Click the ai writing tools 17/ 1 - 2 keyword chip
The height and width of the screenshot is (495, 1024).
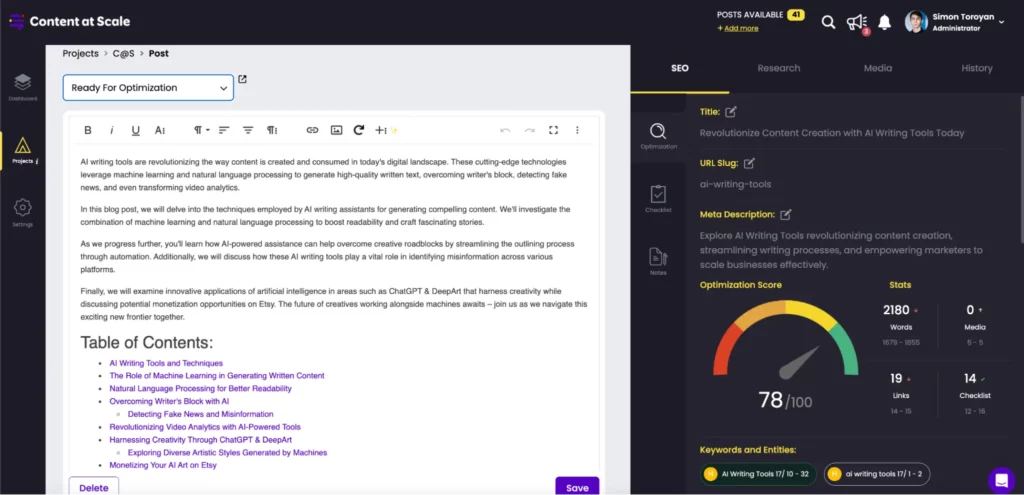877,474
